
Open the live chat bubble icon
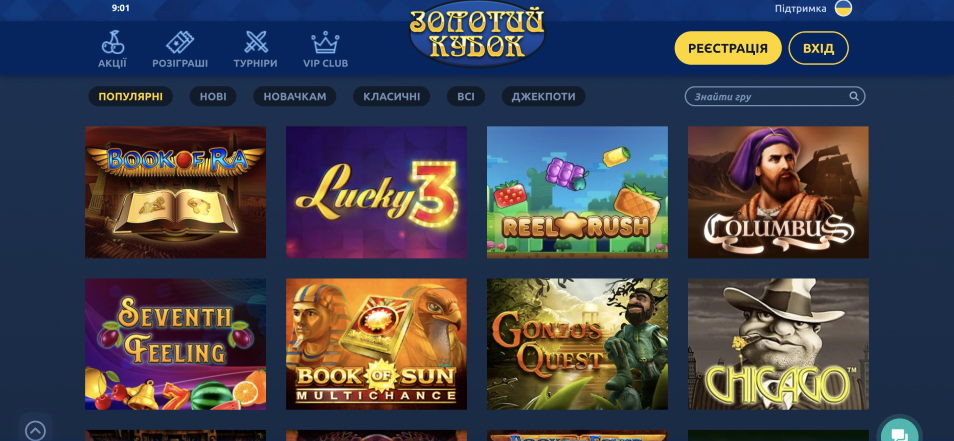[899, 433]
